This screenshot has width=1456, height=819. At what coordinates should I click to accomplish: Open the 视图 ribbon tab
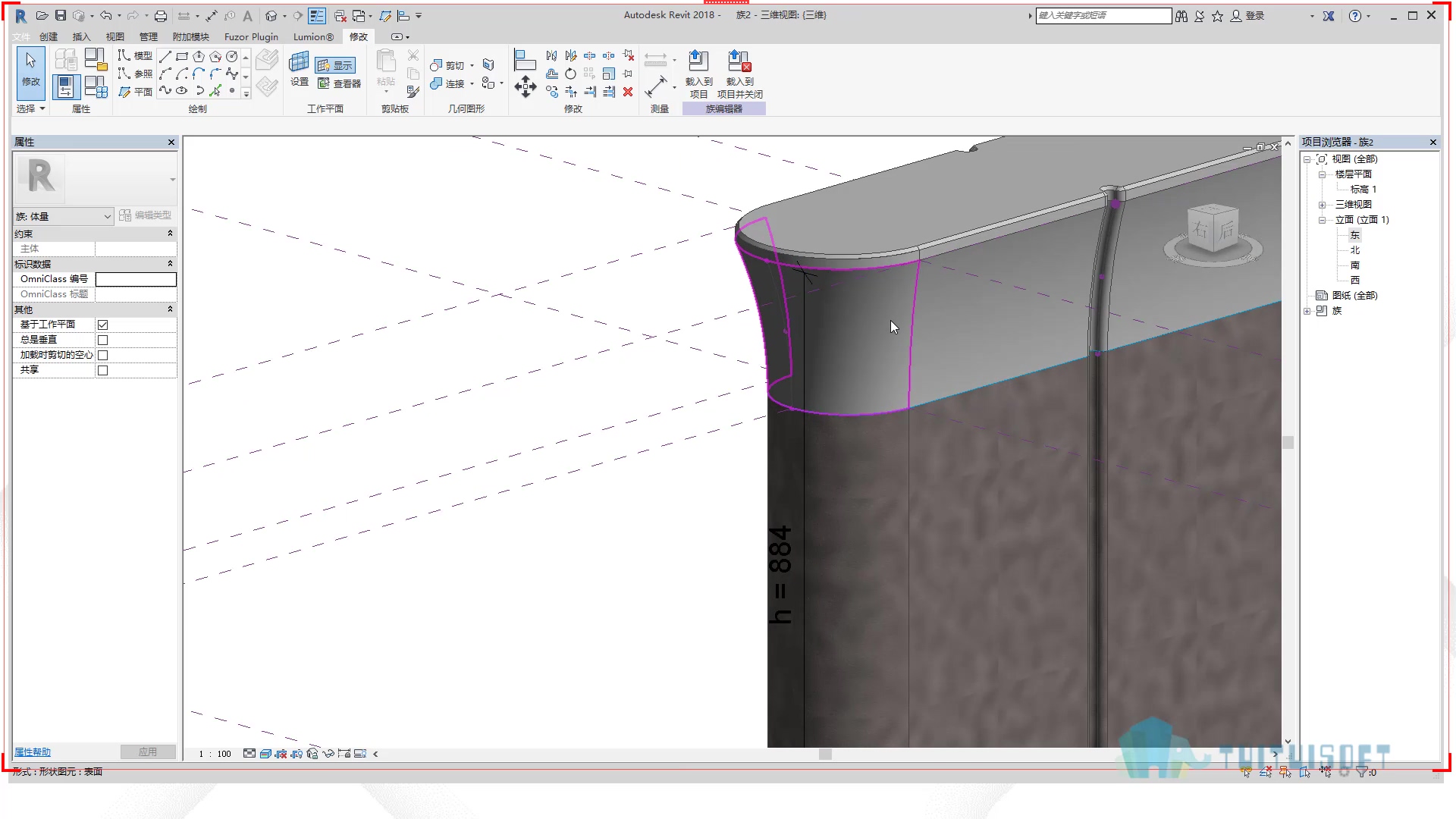tap(115, 36)
